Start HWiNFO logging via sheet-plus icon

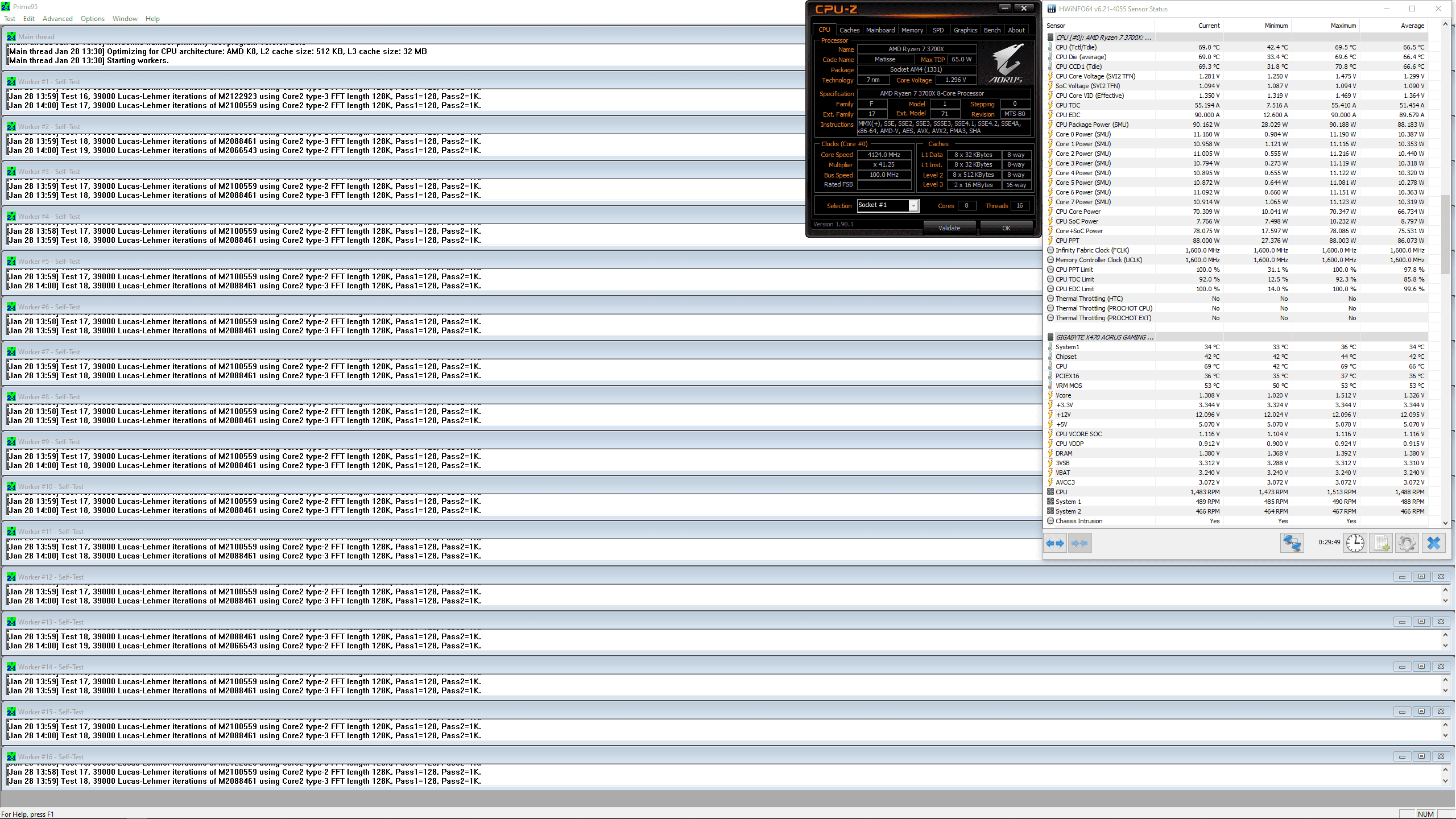pyautogui.click(x=1381, y=543)
